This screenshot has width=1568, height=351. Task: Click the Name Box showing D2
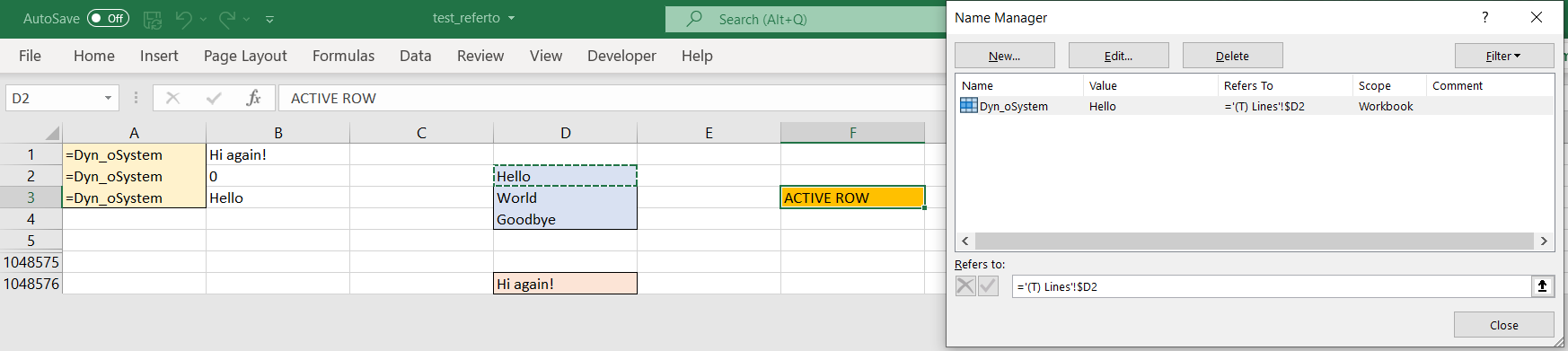[x=52, y=98]
